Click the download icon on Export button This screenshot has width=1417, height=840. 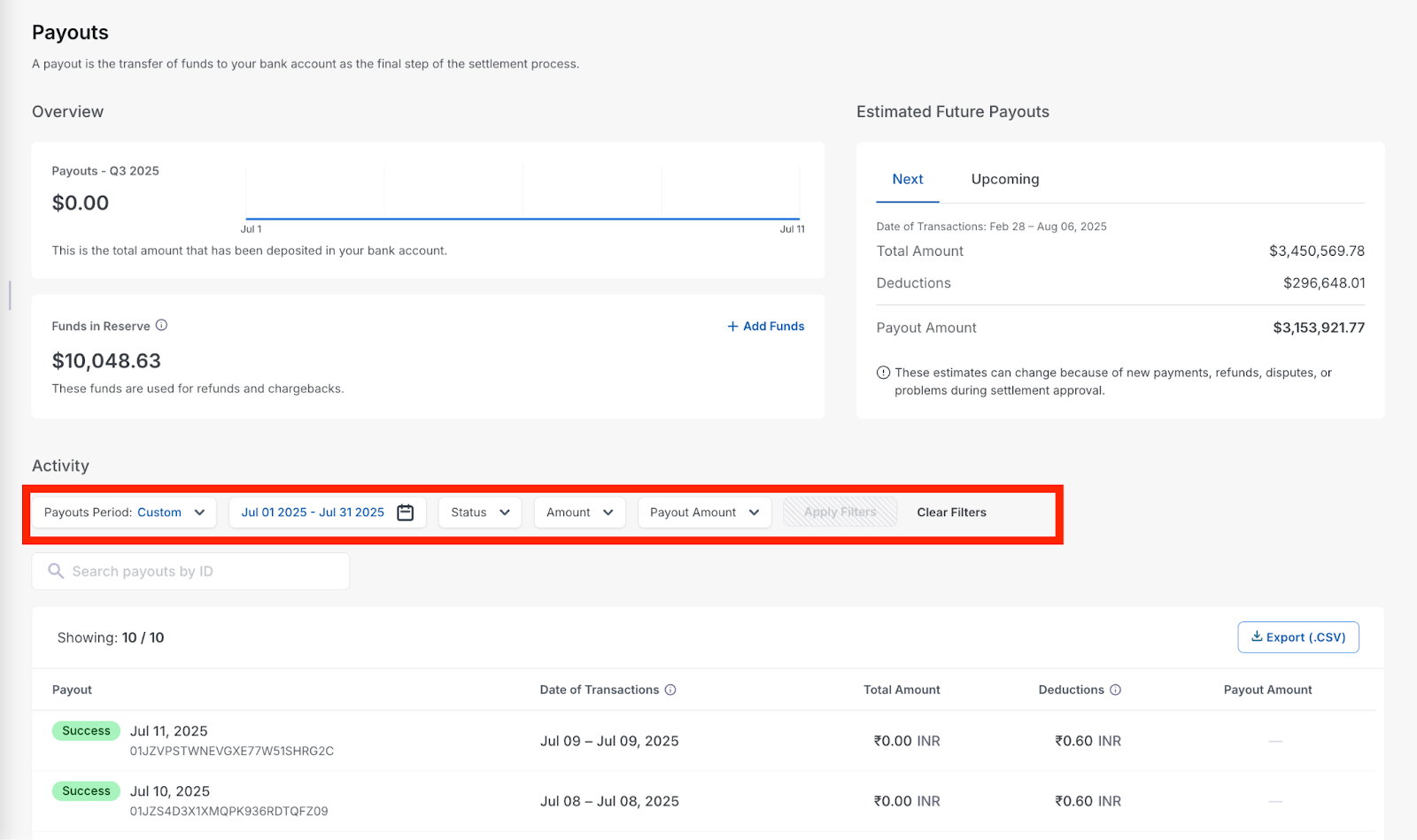coord(1257,636)
